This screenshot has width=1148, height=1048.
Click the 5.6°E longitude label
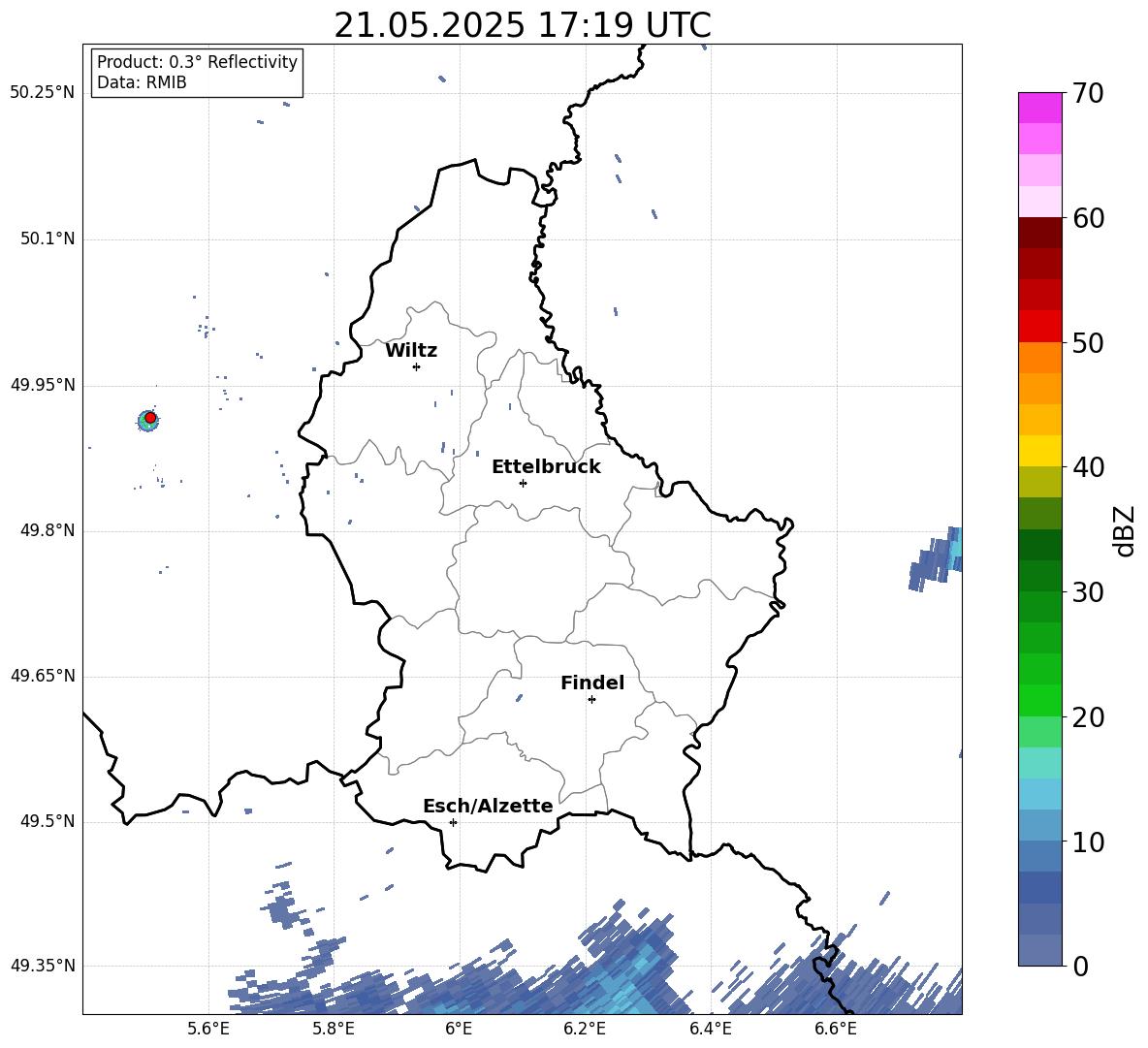[208, 1029]
